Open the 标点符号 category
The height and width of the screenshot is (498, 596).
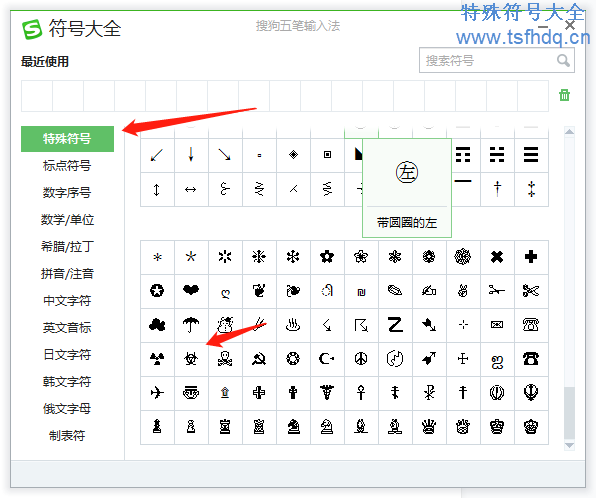click(67, 166)
